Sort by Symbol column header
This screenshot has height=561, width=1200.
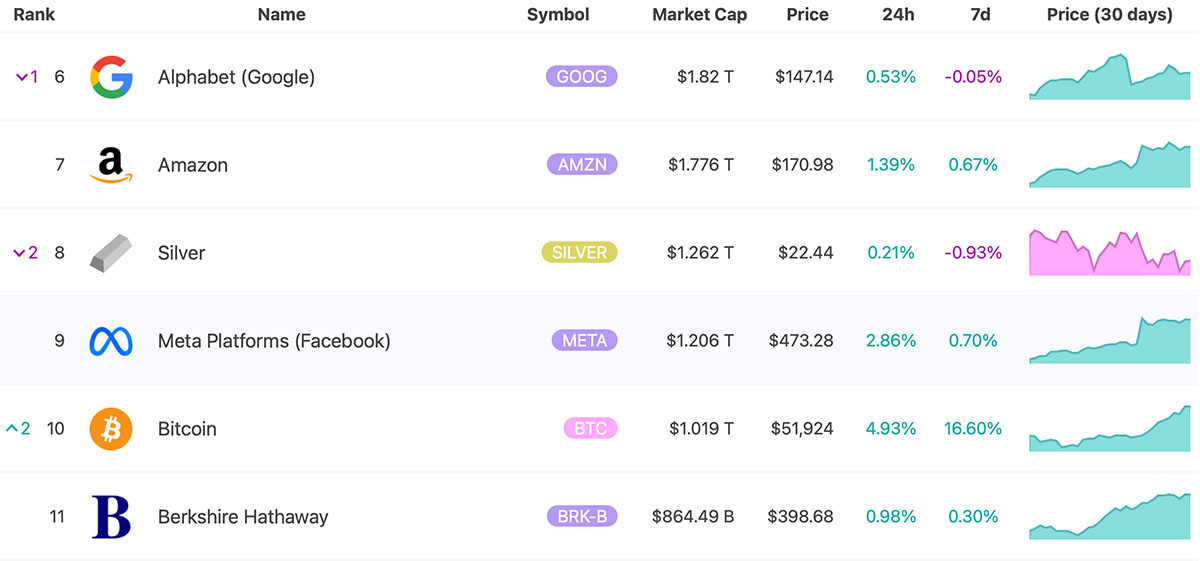558,15
